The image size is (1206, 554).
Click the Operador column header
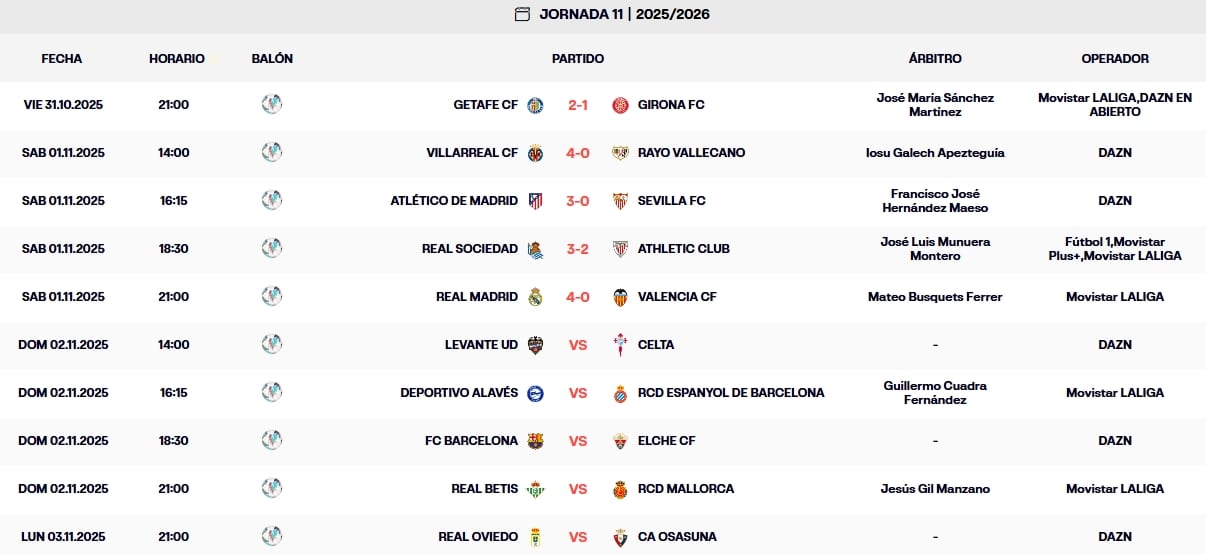click(x=1115, y=59)
